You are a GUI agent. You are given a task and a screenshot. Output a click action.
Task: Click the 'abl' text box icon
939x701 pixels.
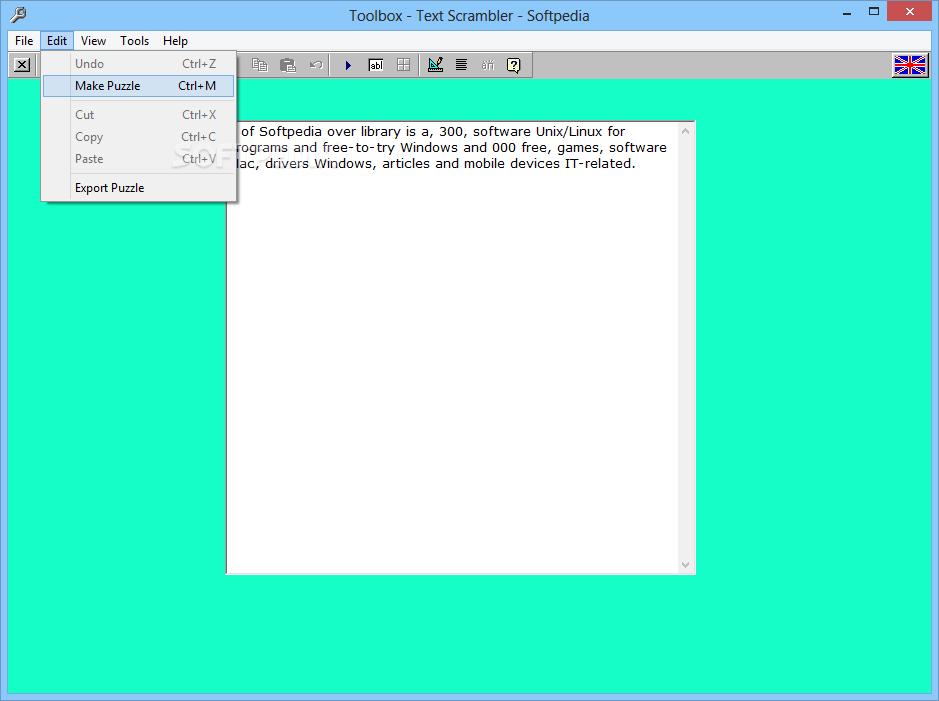pyautogui.click(x=375, y=65)
